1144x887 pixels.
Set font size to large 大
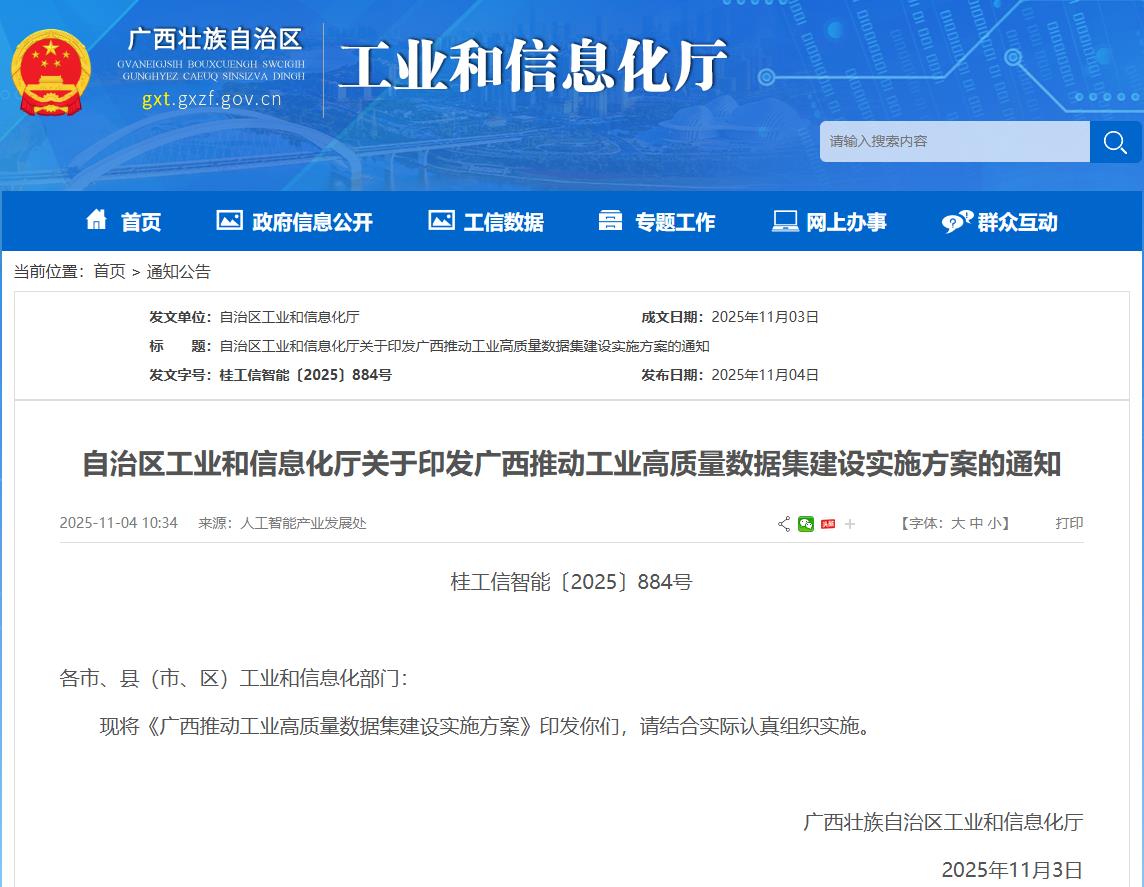tap(957, 523)
